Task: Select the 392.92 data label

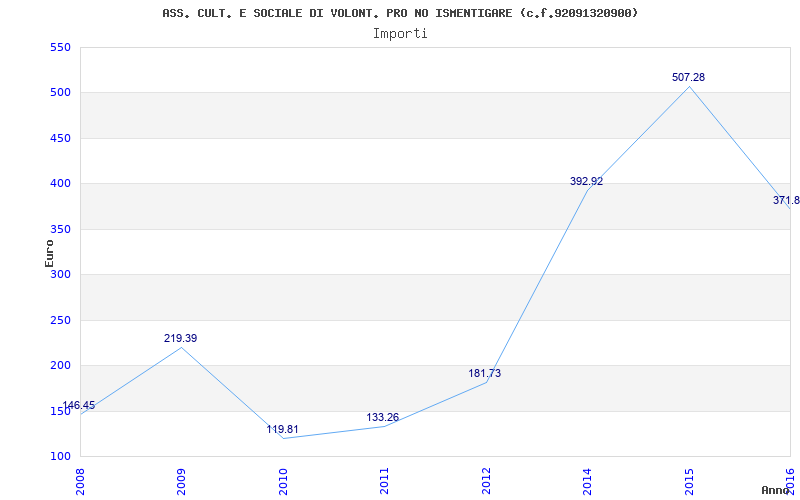Action: (x=586, y=181)
